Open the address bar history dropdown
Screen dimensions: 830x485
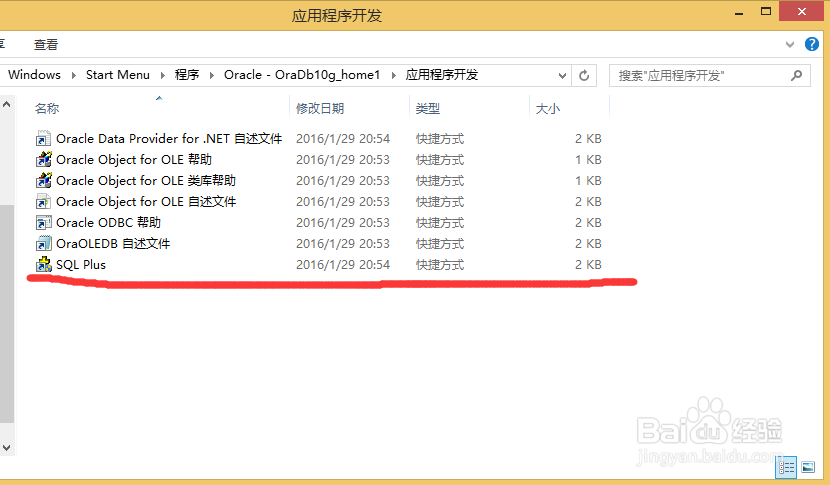tap(562, 76)
